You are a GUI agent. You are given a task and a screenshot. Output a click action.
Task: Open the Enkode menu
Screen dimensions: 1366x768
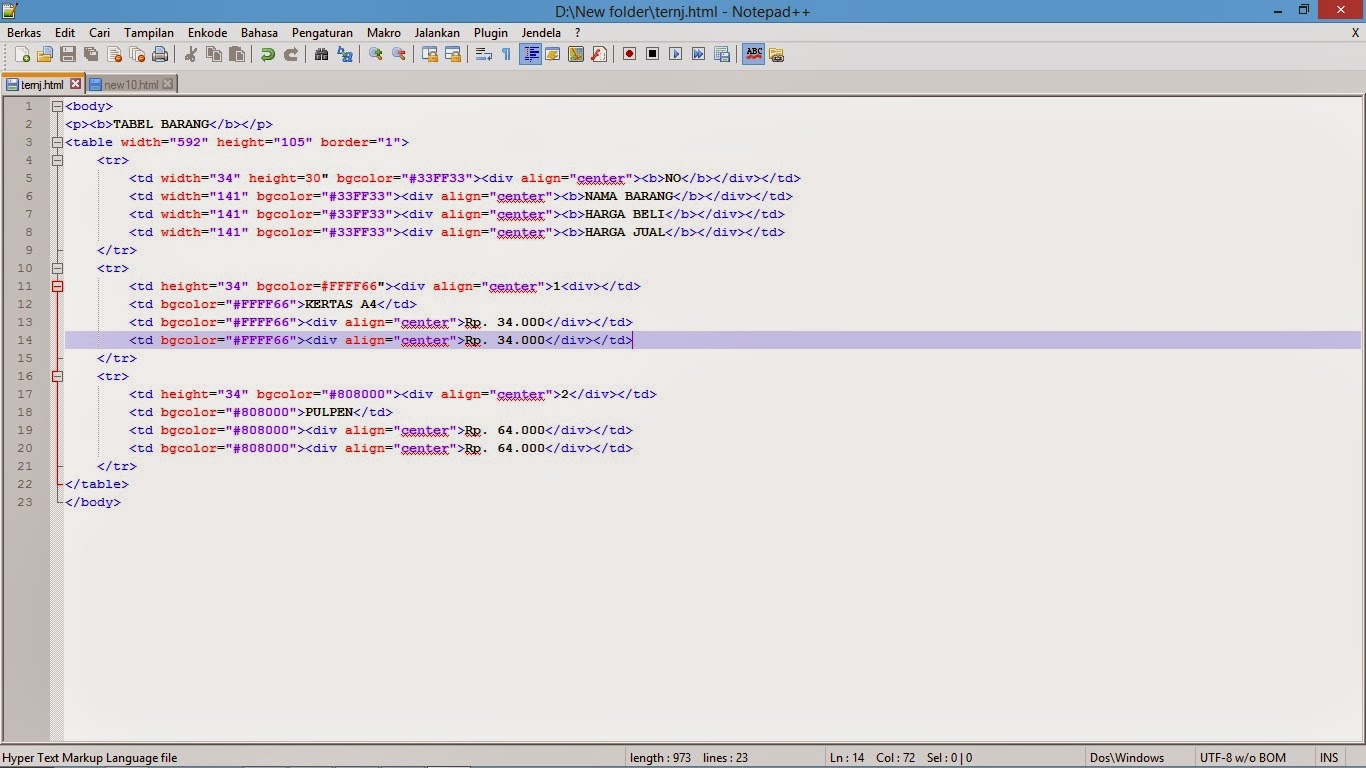pos(207,33)
